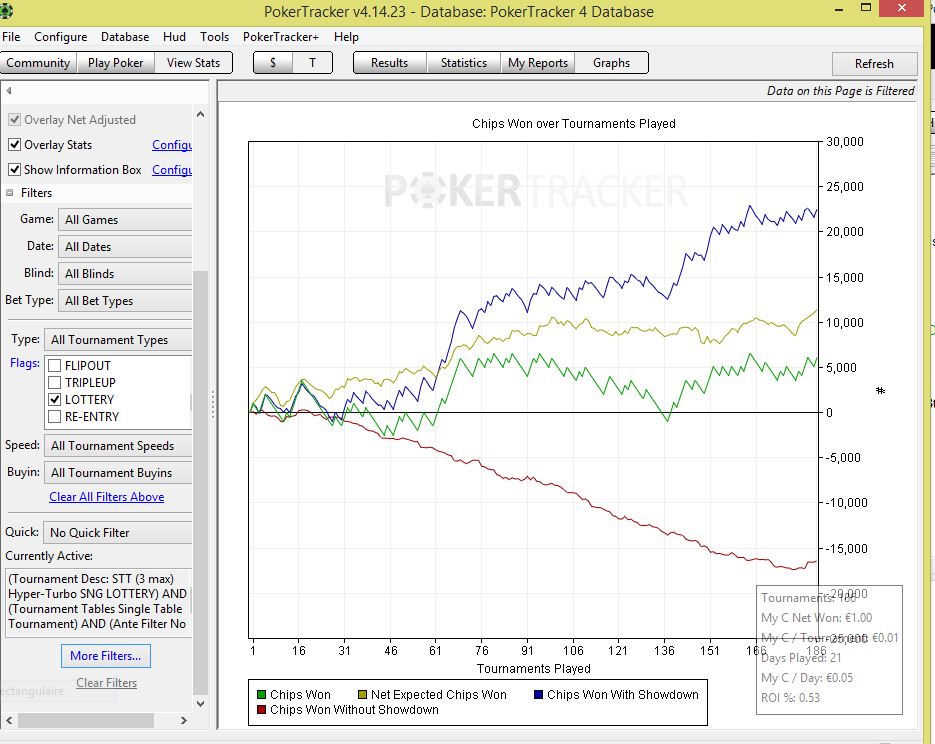Click the Days Played value in info box

801,658
